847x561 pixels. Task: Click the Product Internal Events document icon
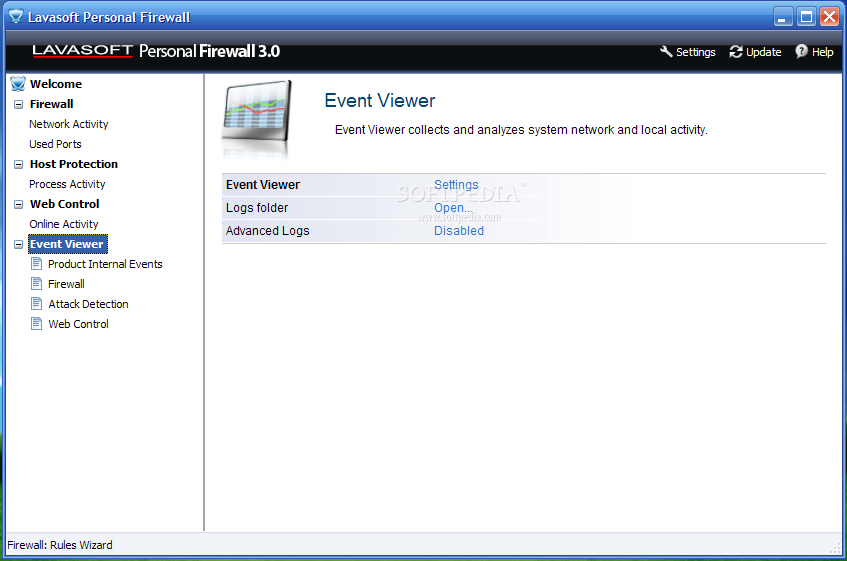point(36,263)
